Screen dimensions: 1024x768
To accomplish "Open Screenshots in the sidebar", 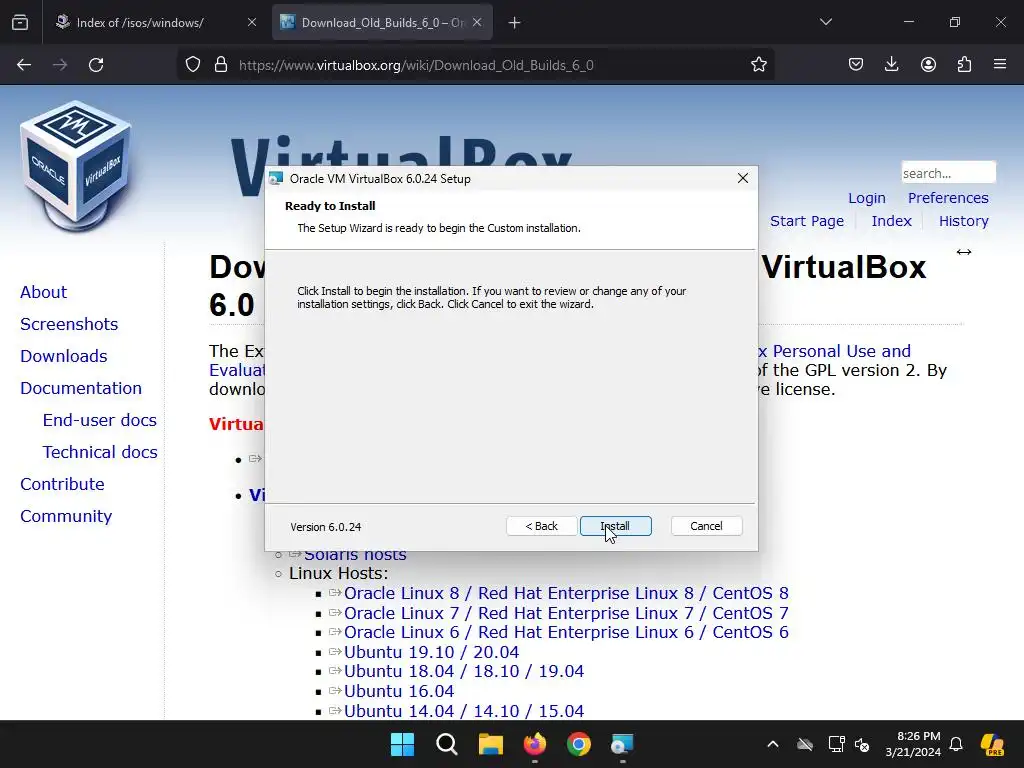I will pos(69,324).
